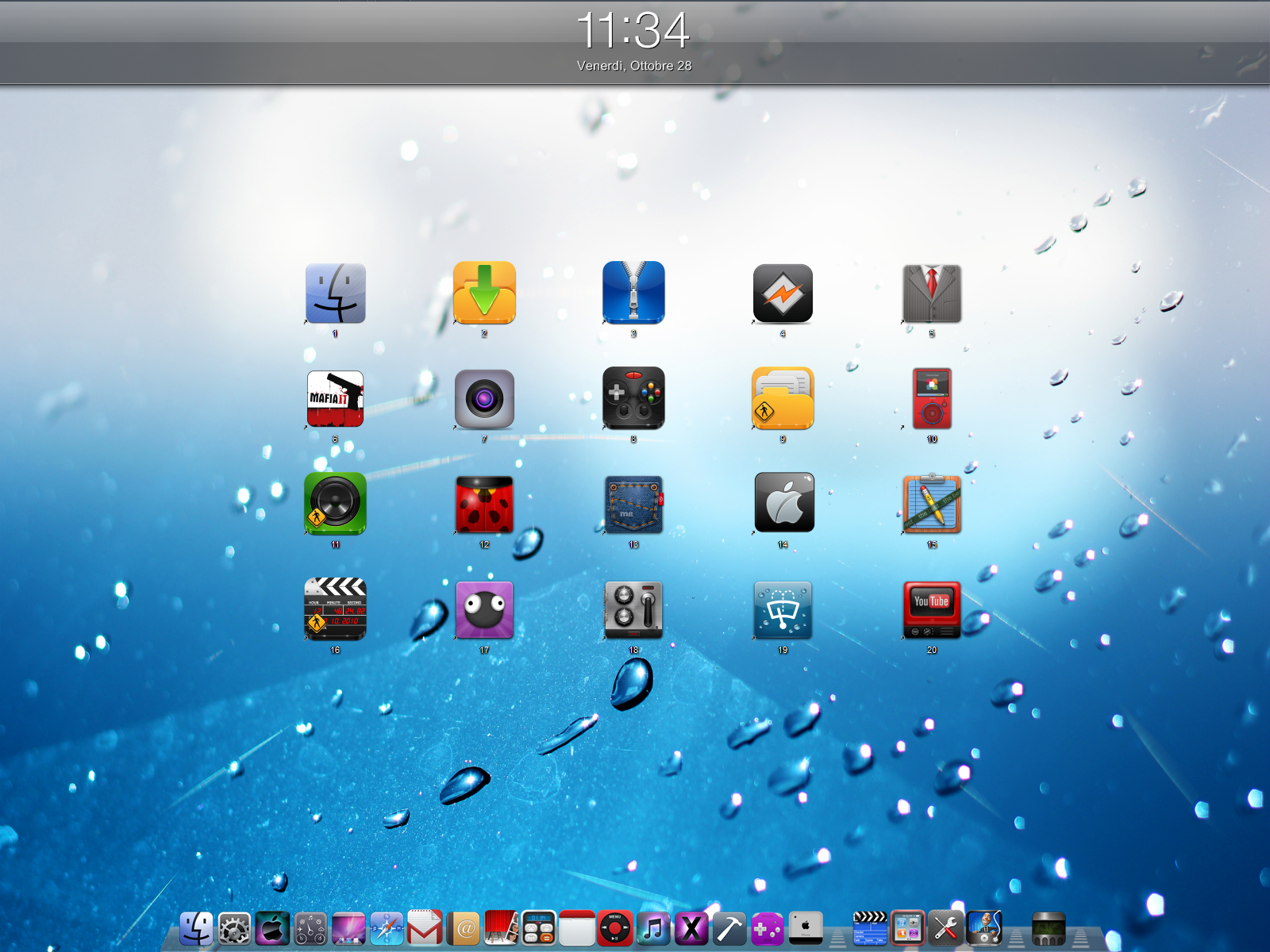Open the settings gear in the dock
1270x952 pixels.
[x=234, y=928]
